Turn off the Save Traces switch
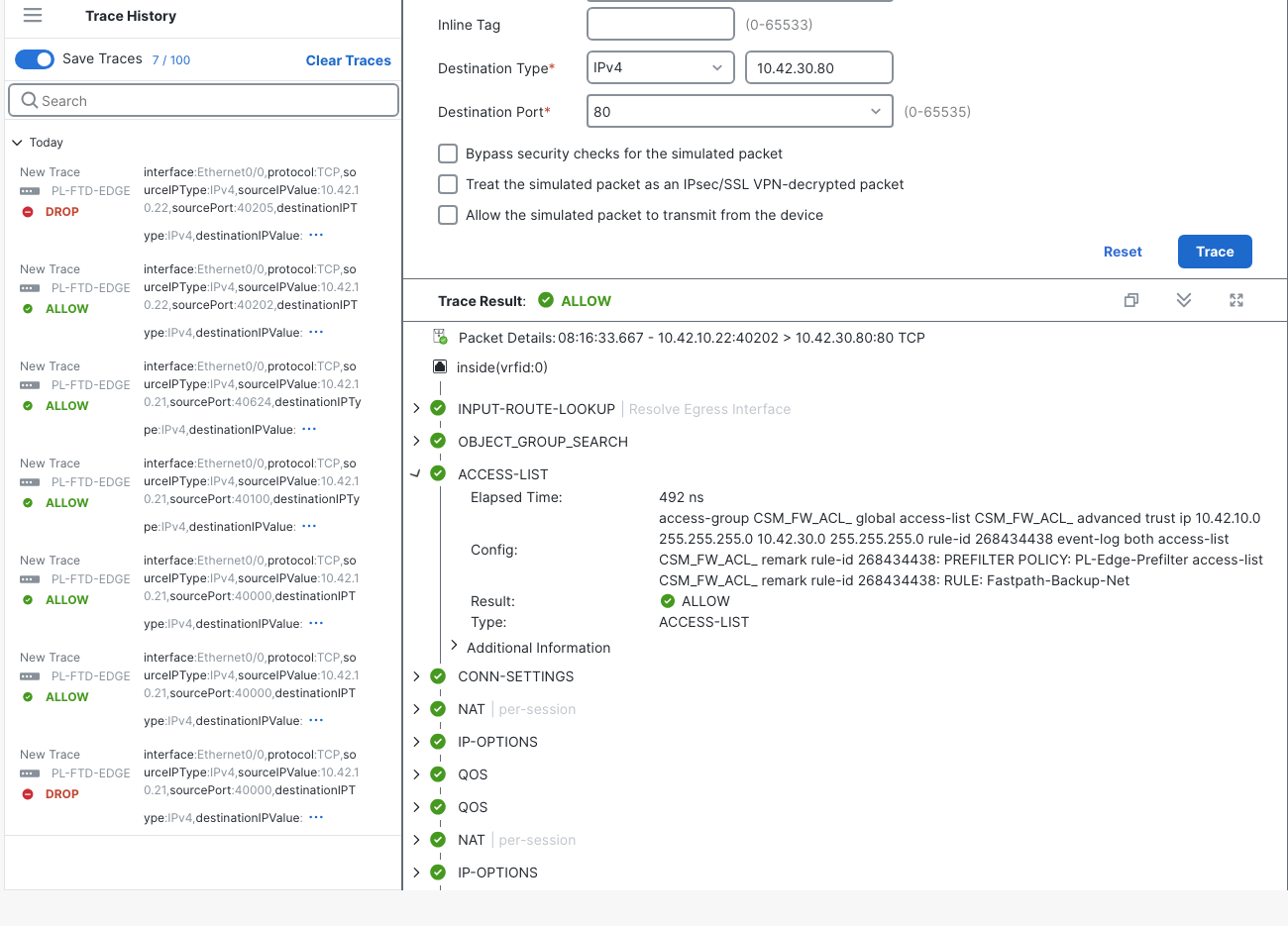 click(35, 59)
